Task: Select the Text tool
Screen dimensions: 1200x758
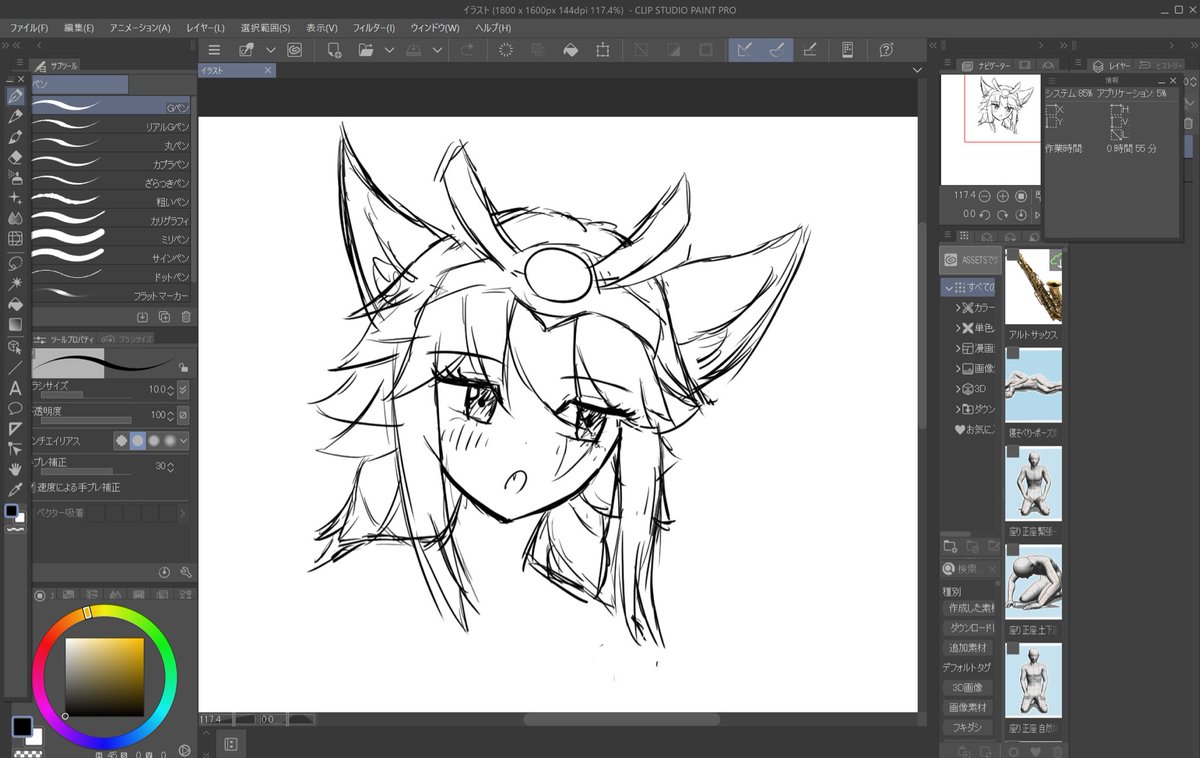Action: (x=15, y=388)
